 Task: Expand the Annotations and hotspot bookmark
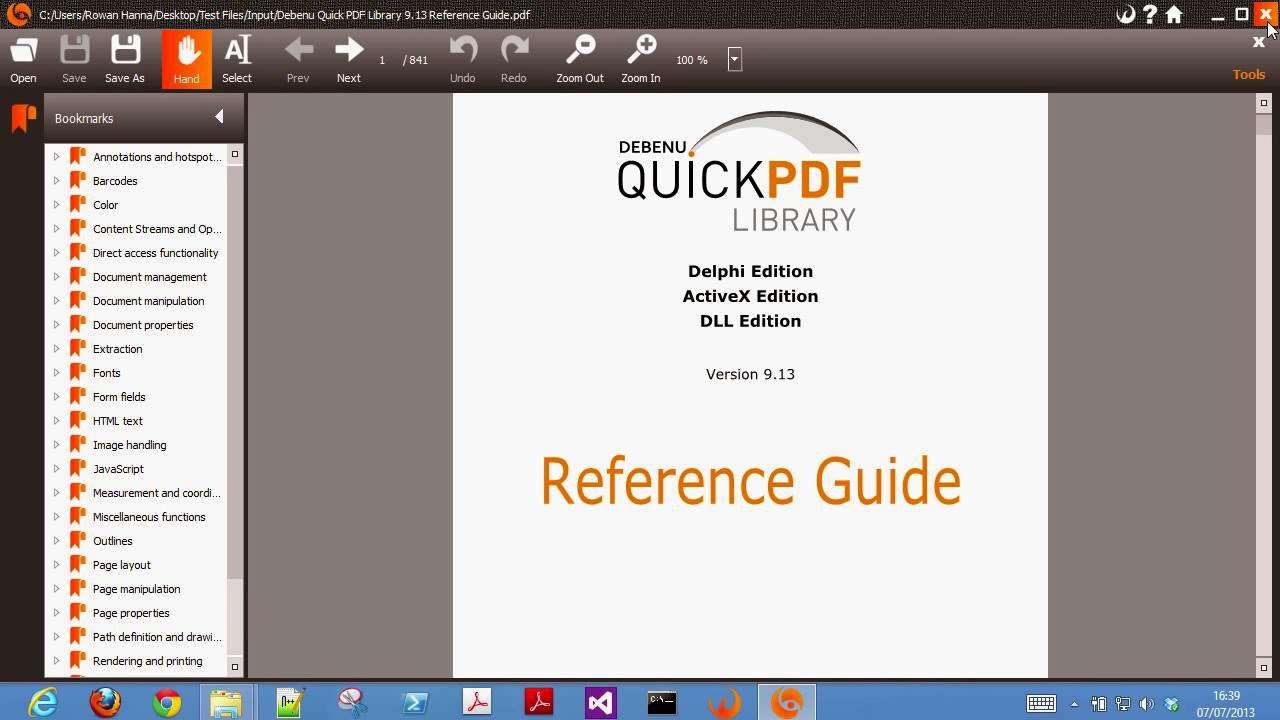pyautogui.click(x=56, y=157)
